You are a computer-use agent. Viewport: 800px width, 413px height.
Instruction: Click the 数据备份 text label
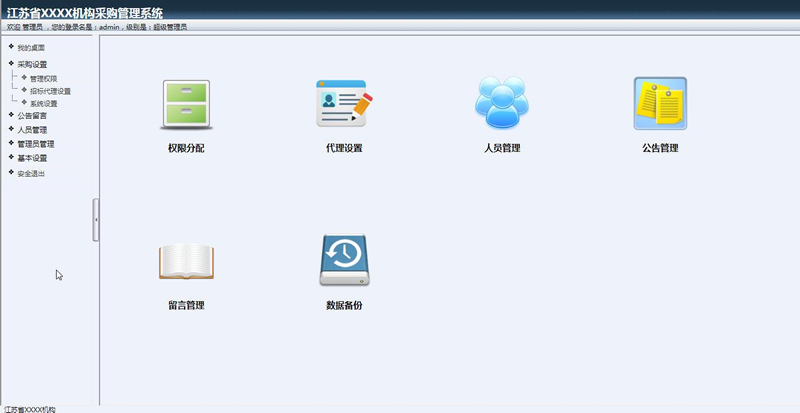pyautogui.click(x=344, y=305)
